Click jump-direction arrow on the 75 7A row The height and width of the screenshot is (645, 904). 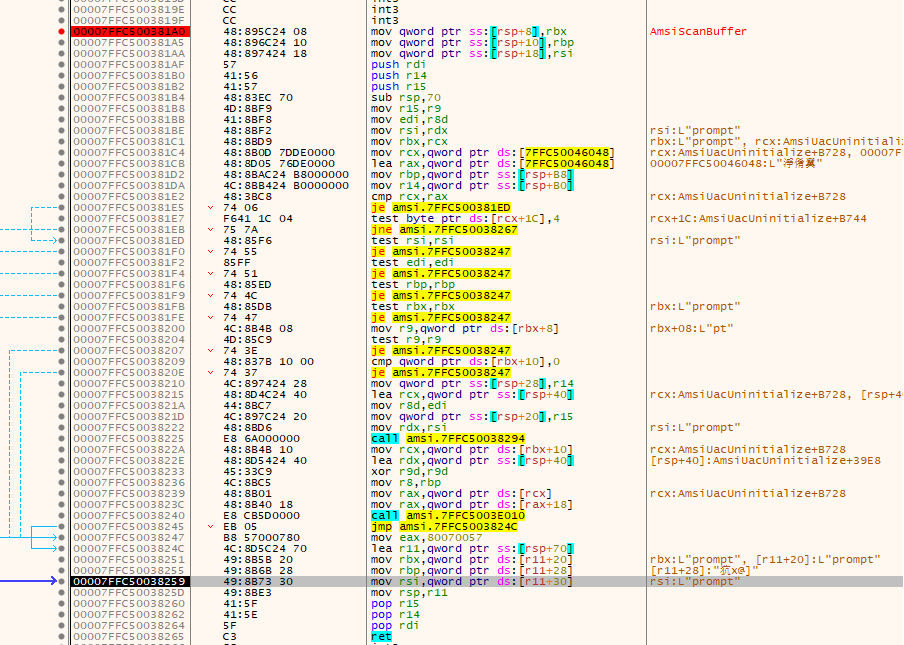coord(210,229)
